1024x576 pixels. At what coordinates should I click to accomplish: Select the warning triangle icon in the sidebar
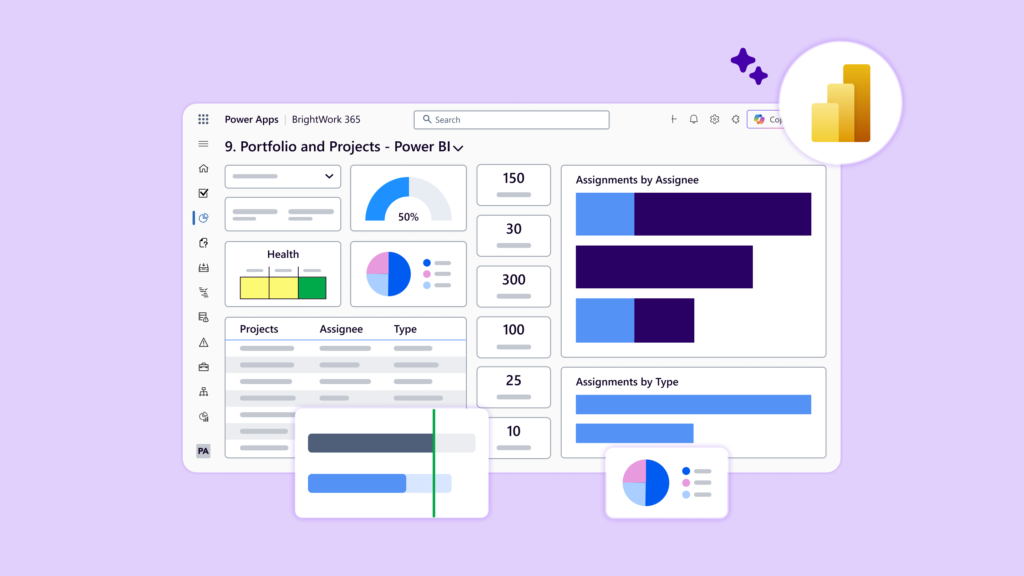203,344
